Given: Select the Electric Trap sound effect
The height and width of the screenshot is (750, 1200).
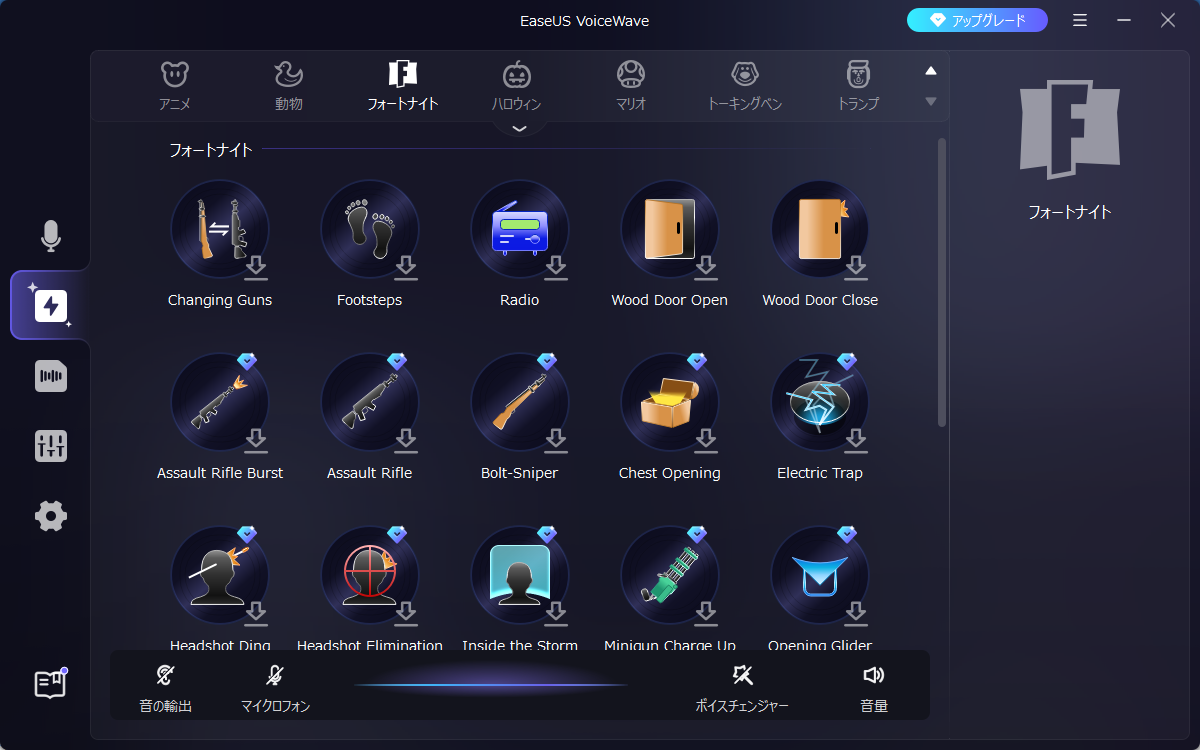Looking at the screenshot, I should [x=819, y=402].
